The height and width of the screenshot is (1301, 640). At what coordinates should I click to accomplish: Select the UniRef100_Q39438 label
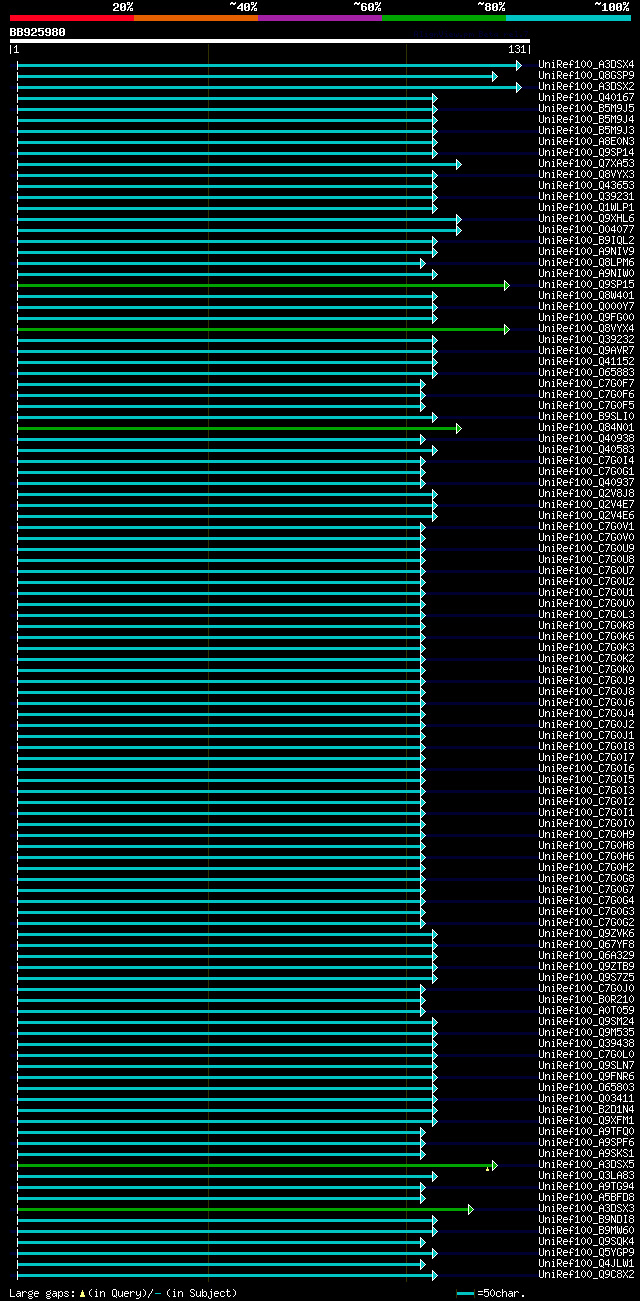point(586,1044)
